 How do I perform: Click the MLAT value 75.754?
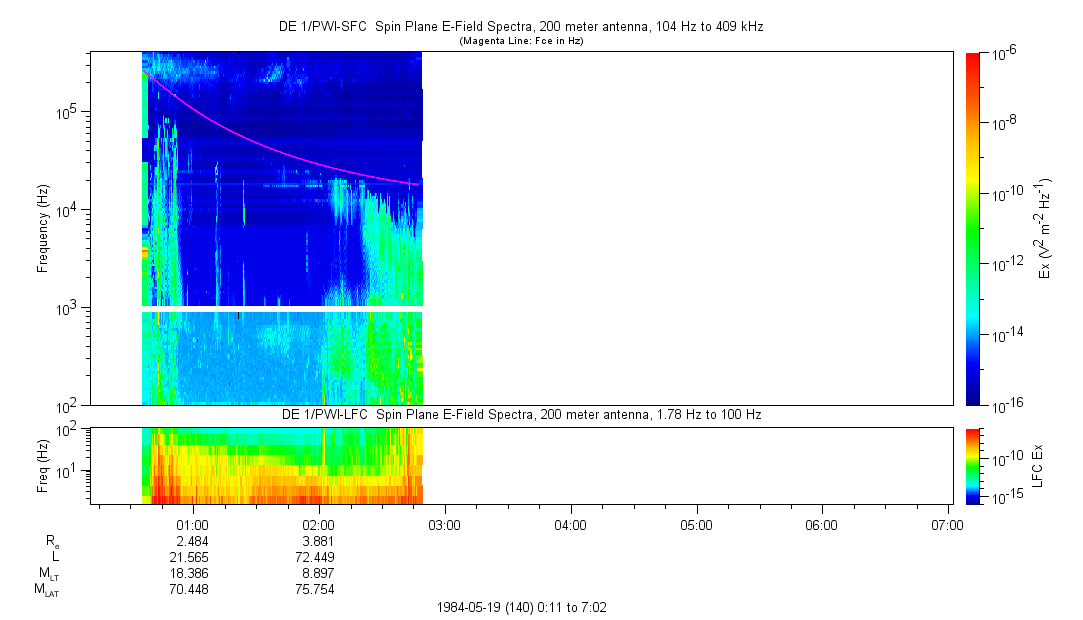pyautogui.click(x=315, y=590)
